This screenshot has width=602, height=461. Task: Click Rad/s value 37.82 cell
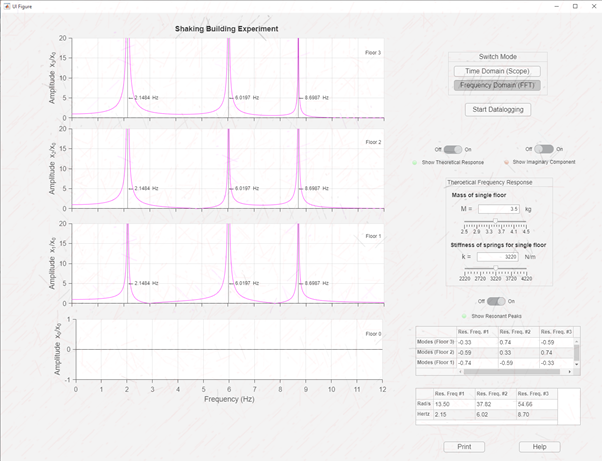point(495,404)
